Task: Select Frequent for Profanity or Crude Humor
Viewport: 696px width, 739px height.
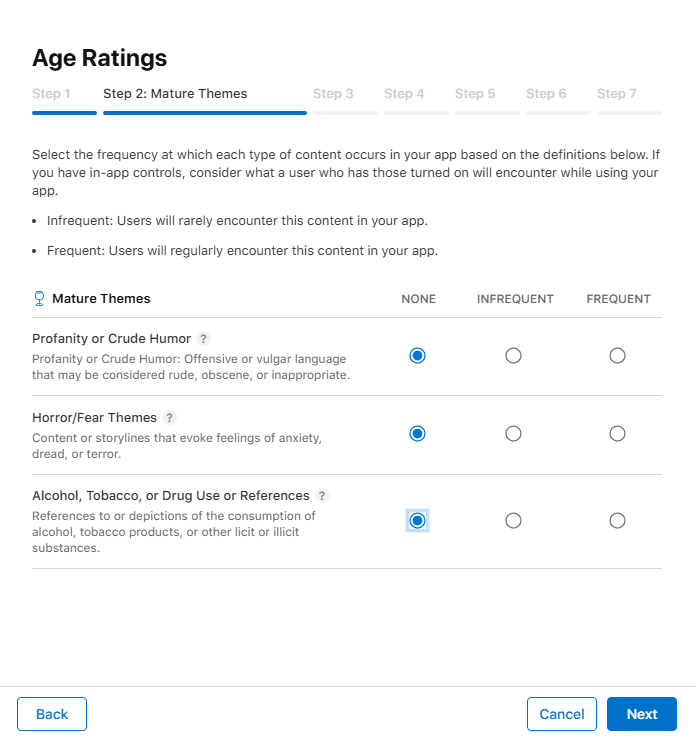Action: pyautogui.click(x=617, y=355)
